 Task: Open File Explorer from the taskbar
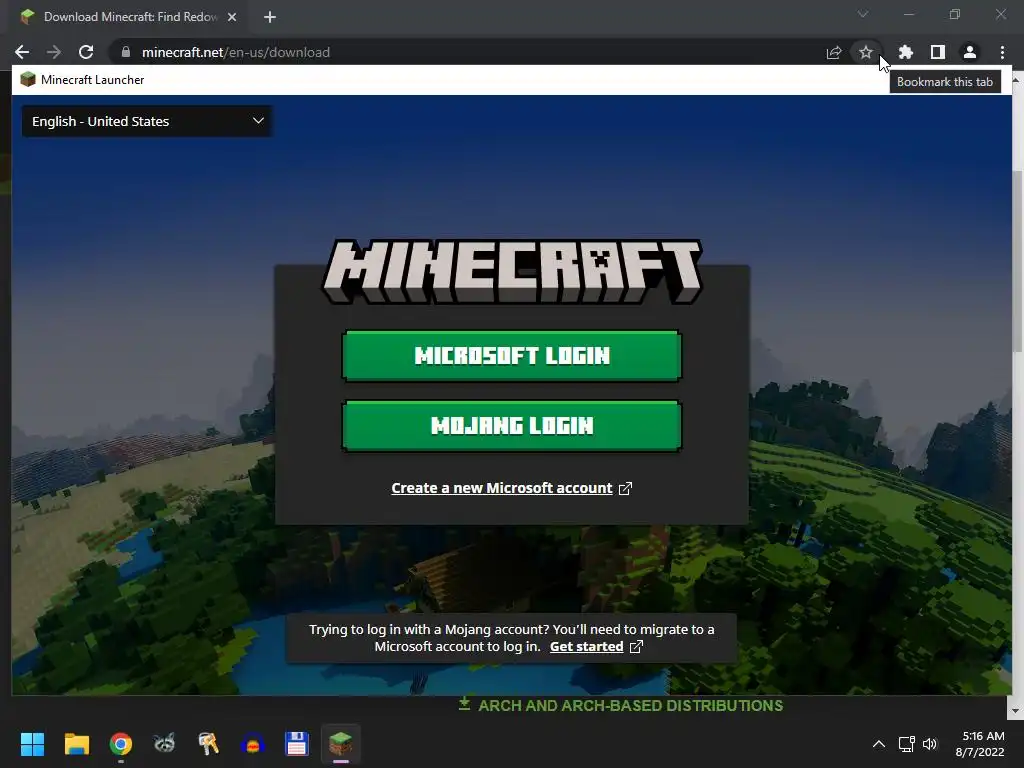pos(76,744)
